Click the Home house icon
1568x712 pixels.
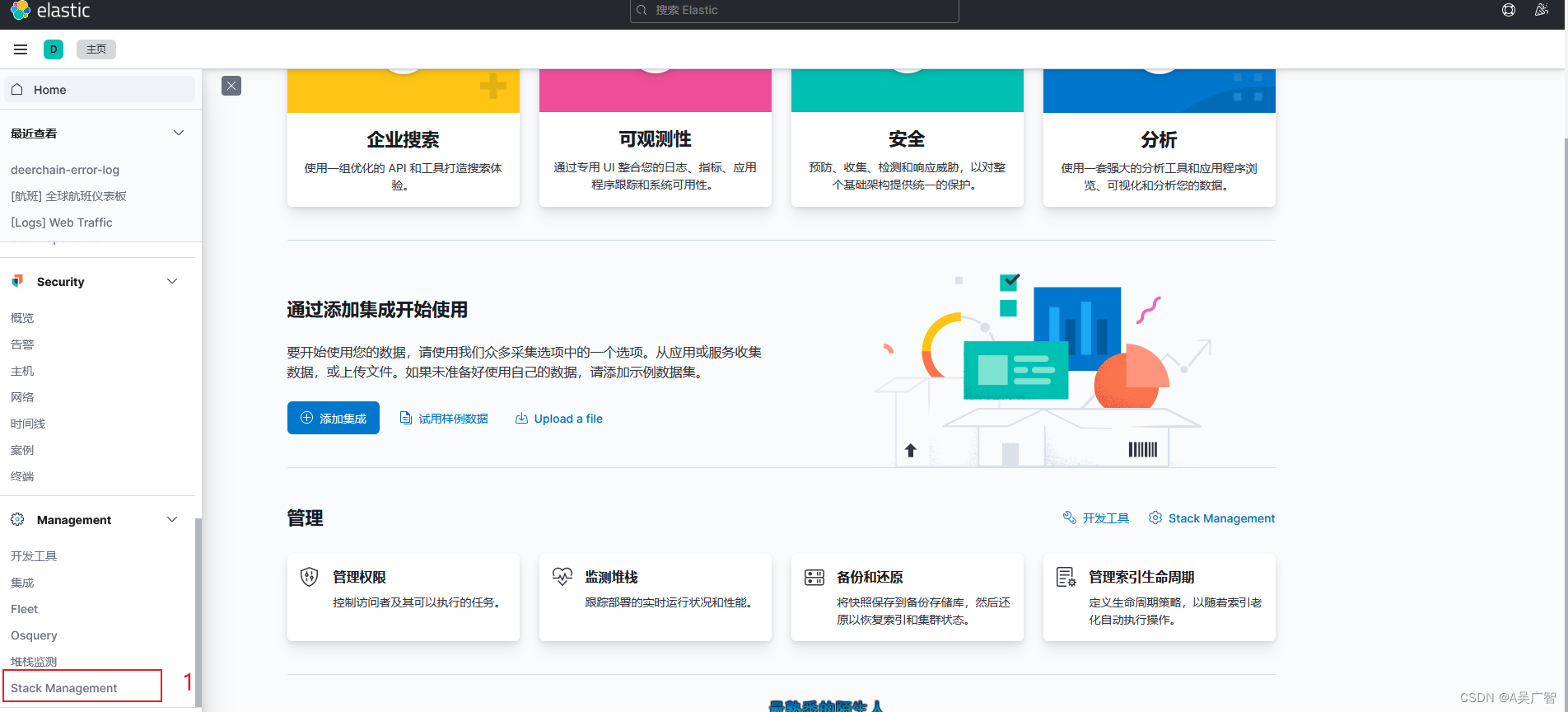point(17,89)
